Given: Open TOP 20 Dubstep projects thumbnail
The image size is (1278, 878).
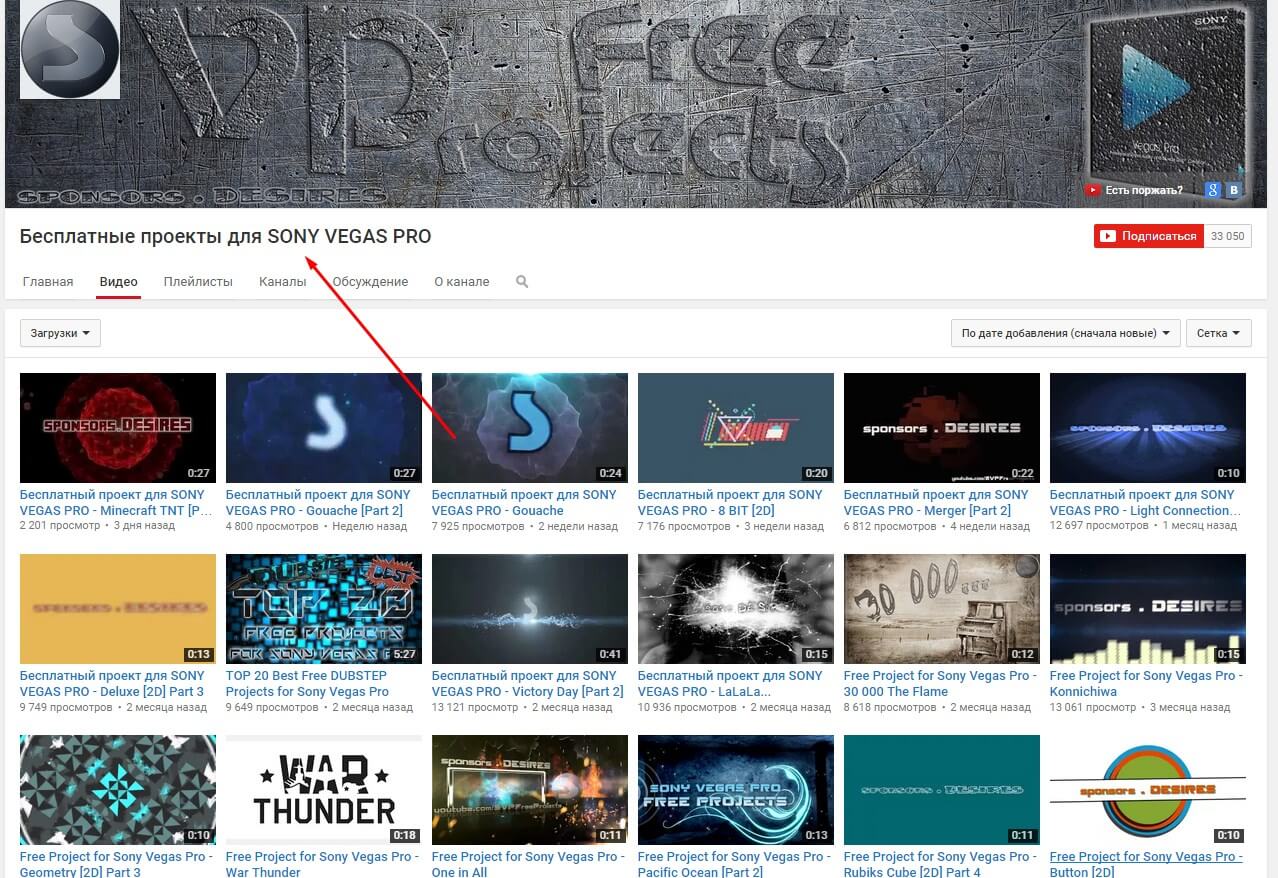Looking at the screenshot, I should pos(324,609).
